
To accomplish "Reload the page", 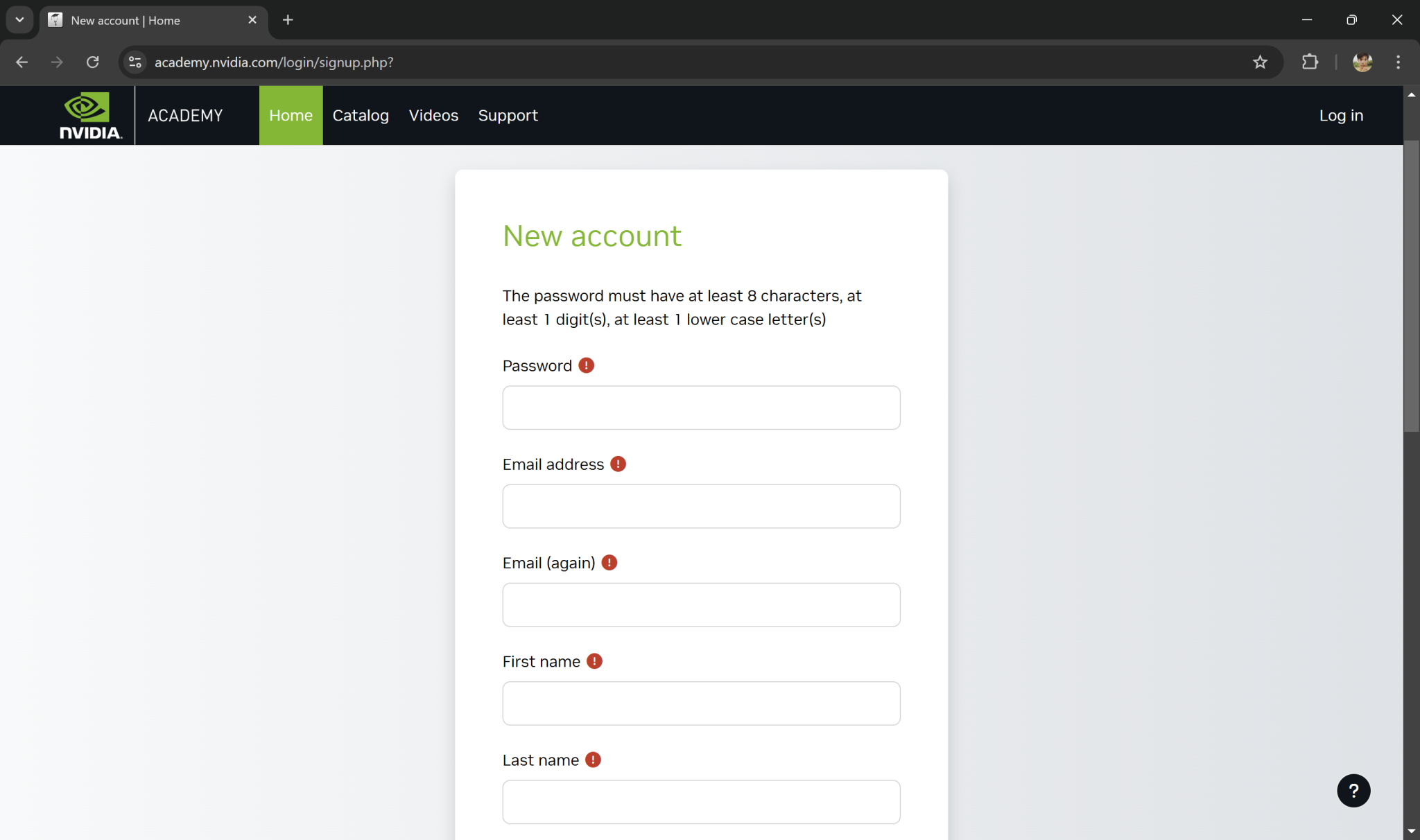I will click(93, 62).
